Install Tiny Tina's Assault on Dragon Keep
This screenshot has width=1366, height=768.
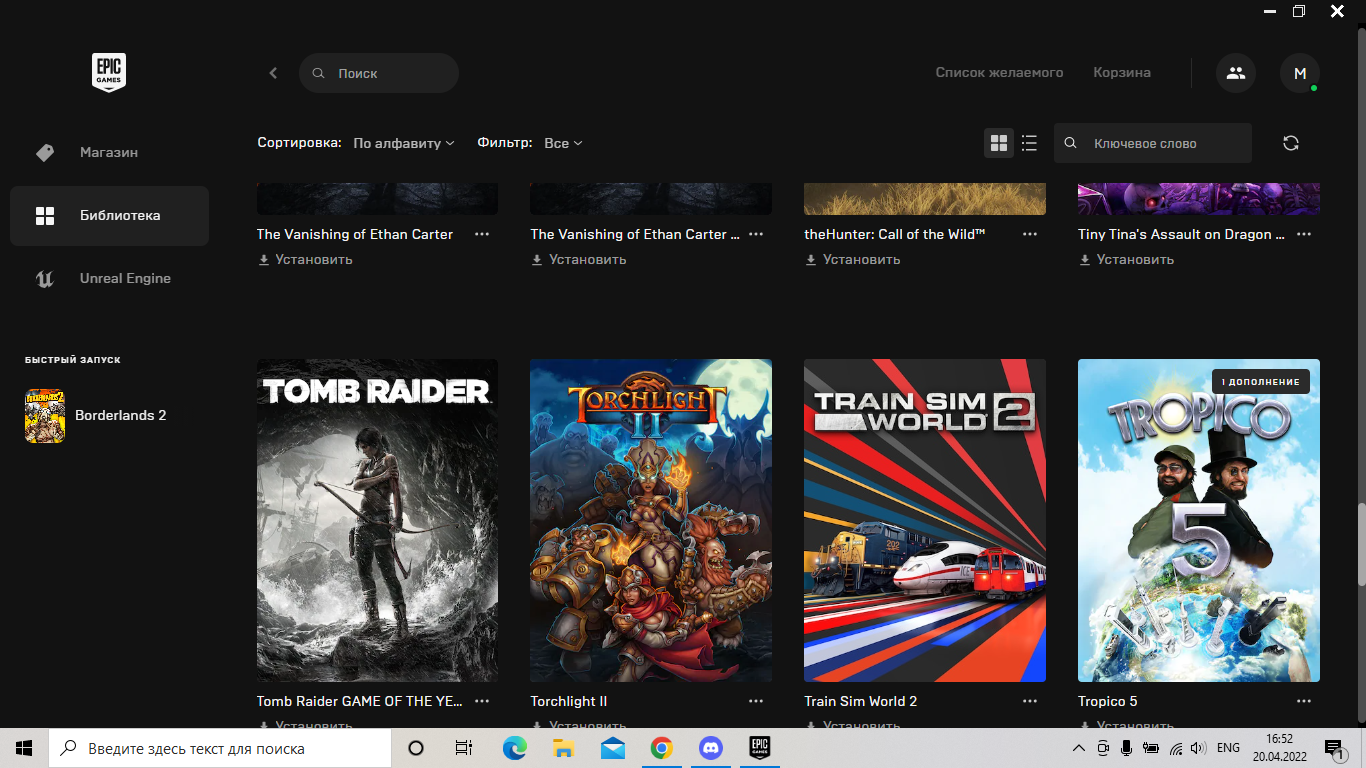1127,259
